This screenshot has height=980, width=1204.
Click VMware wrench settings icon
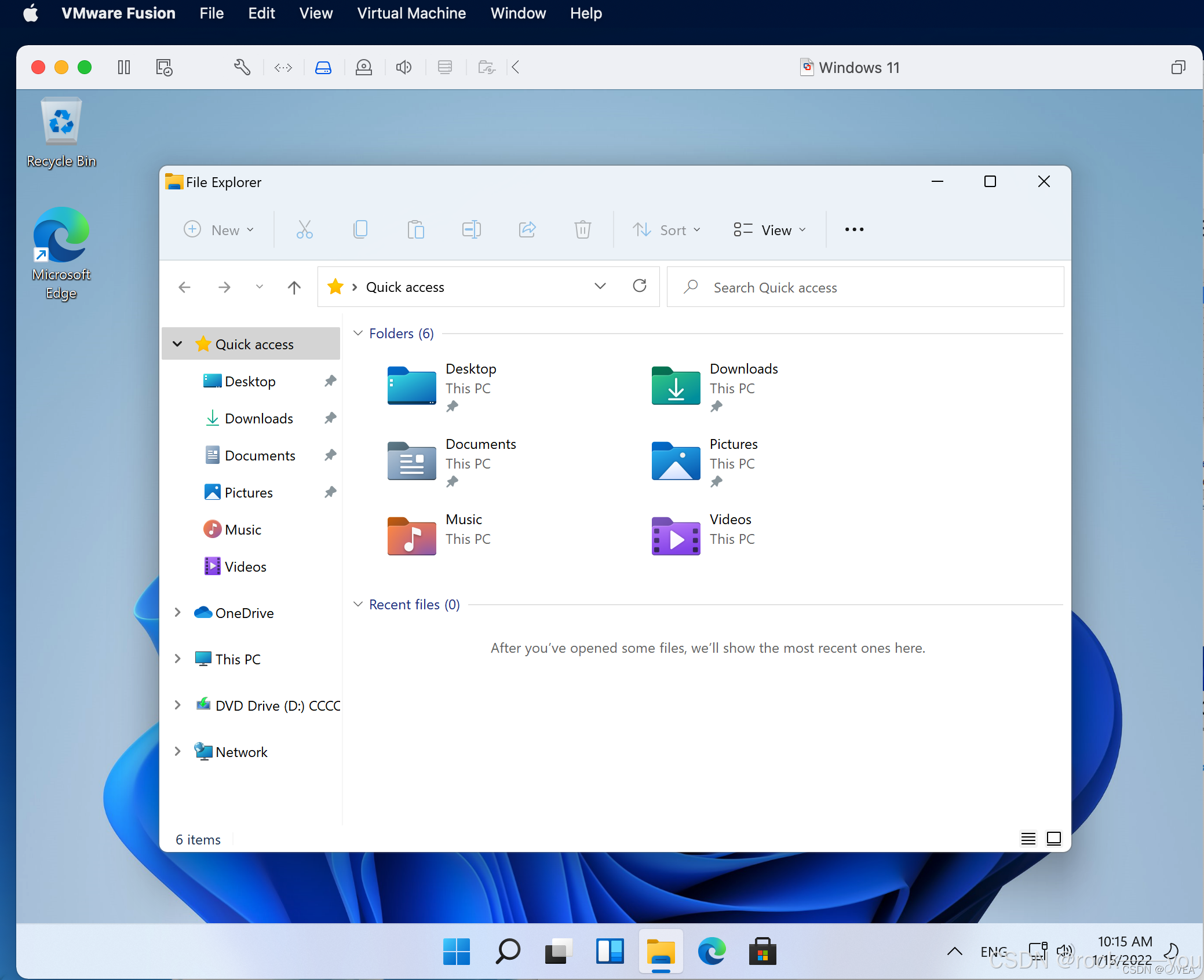242,67
